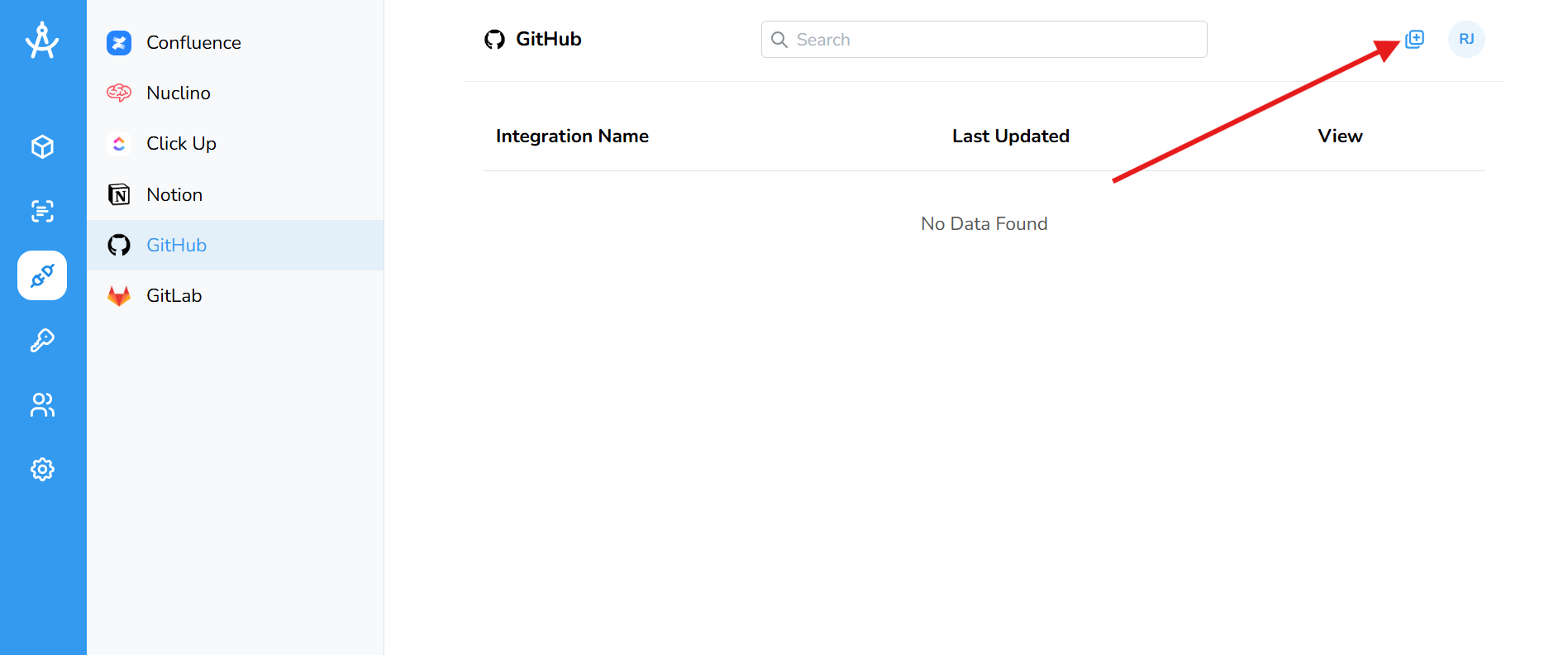The height and width of the screenshot is (655, 1568).
Task: Click the RJ profile avatar
Action: (x=1466, y=39)
